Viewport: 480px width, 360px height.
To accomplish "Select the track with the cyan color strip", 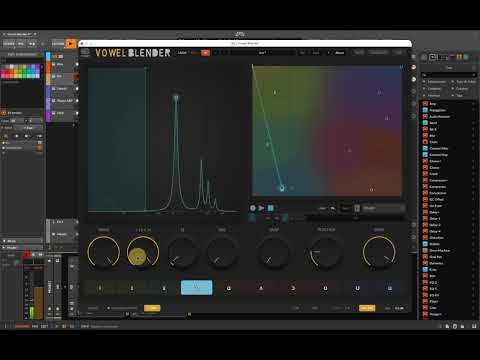I will click(62, 56).
